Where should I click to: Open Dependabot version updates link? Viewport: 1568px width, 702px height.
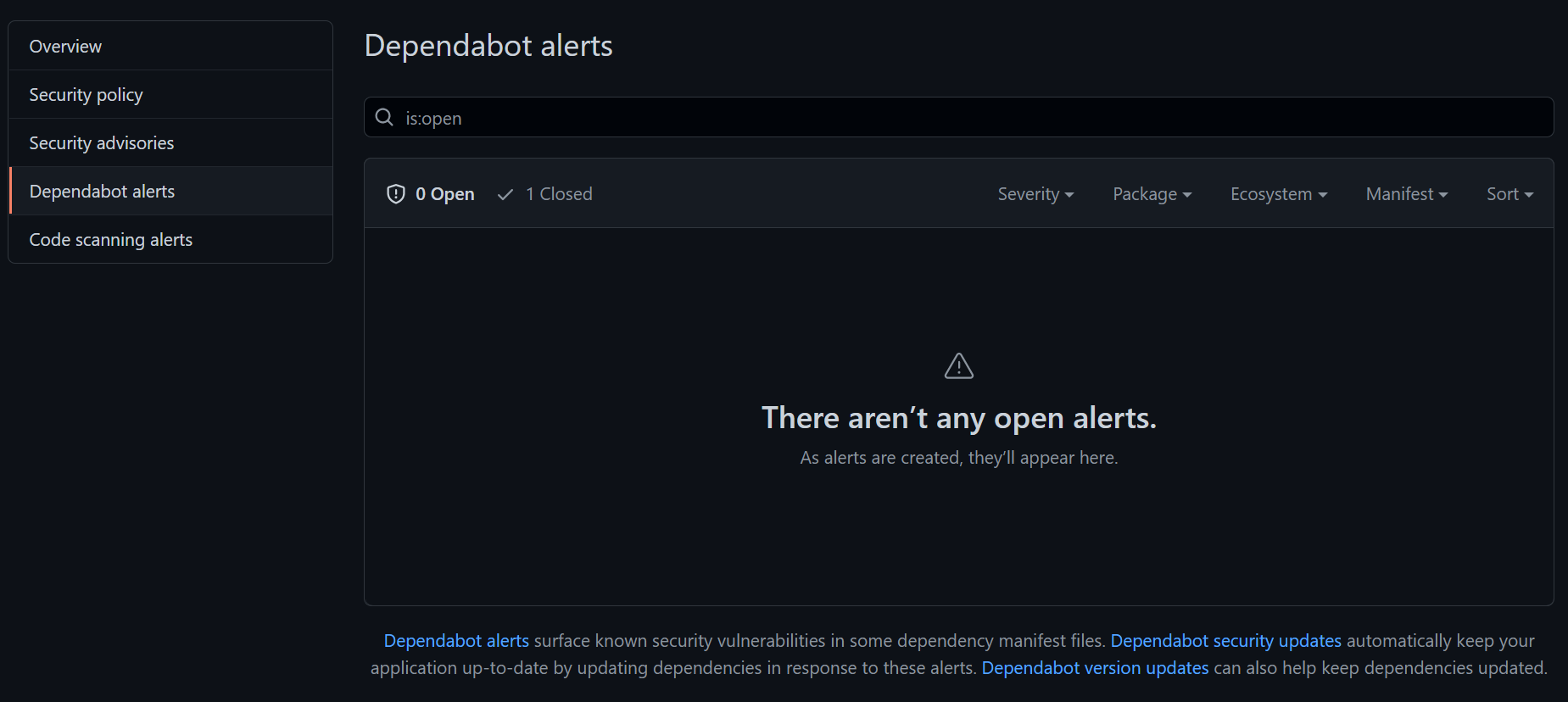tap(1095, 668)
